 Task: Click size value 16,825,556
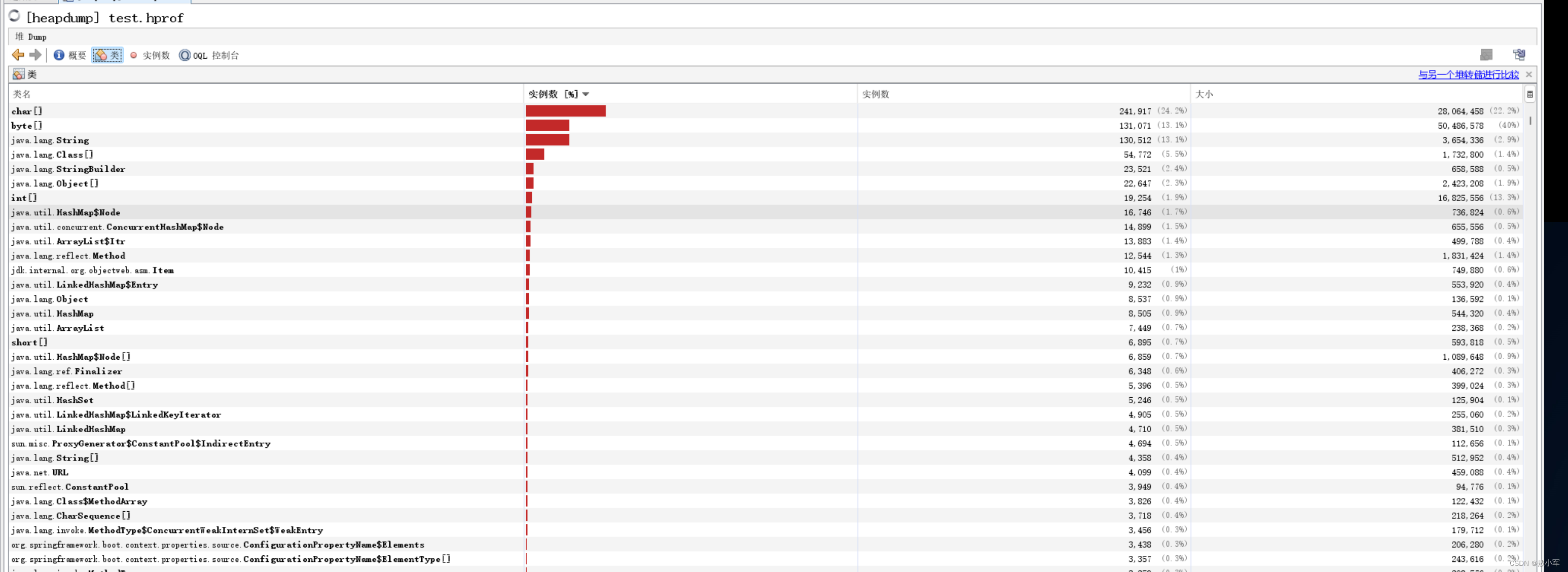1460,199
